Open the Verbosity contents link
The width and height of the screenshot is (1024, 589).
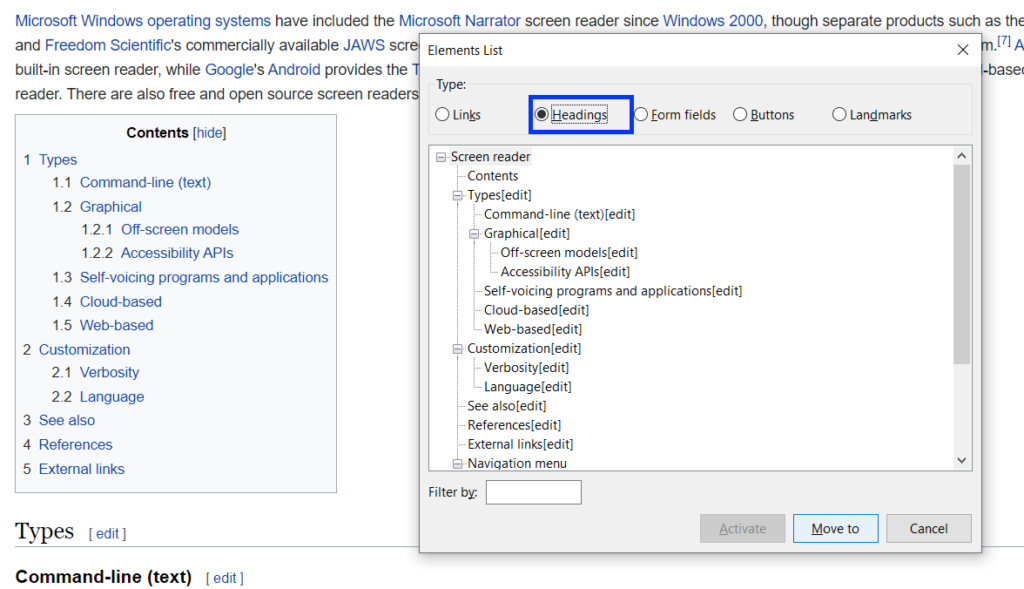pyautogui.click(x=109, y=373)
